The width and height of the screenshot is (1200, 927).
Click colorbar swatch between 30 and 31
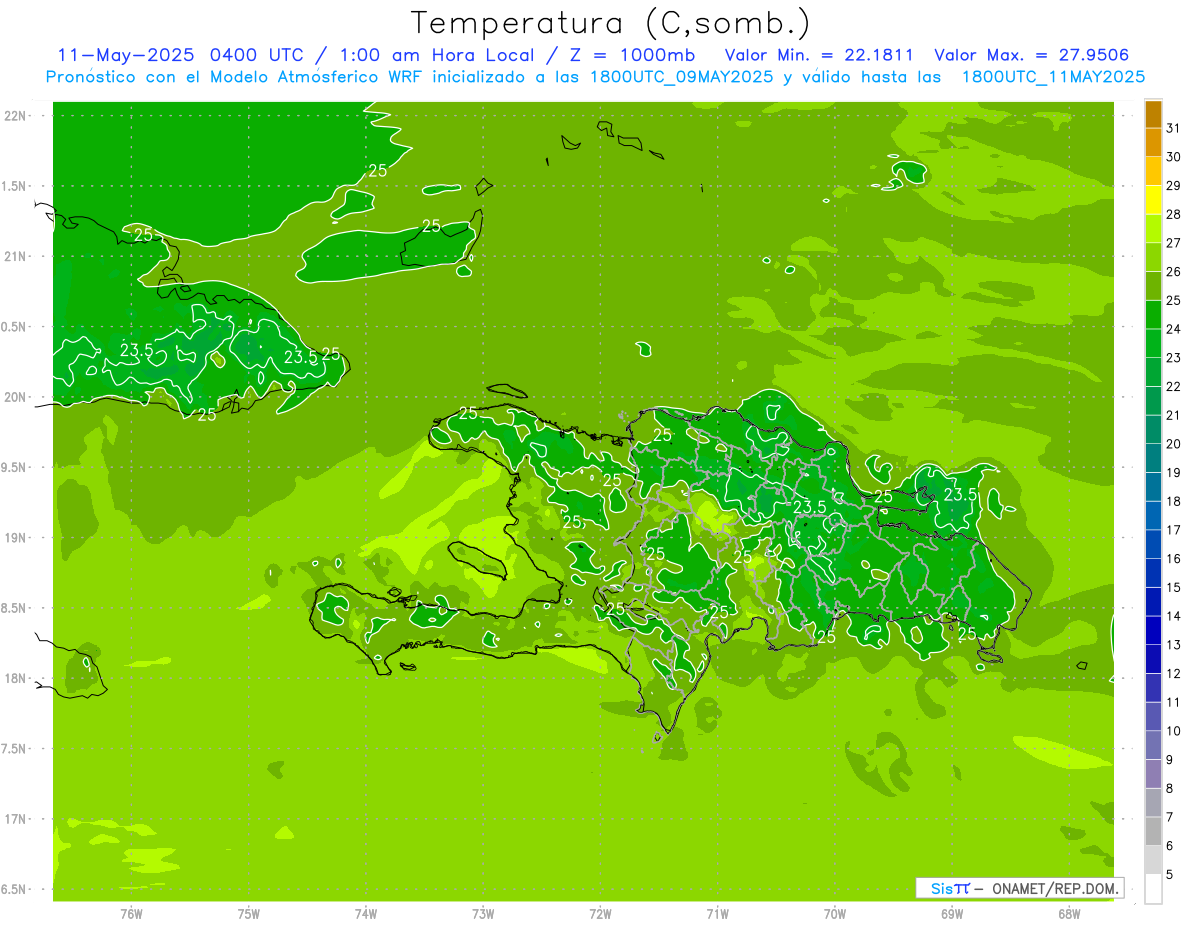(1153, 143)
